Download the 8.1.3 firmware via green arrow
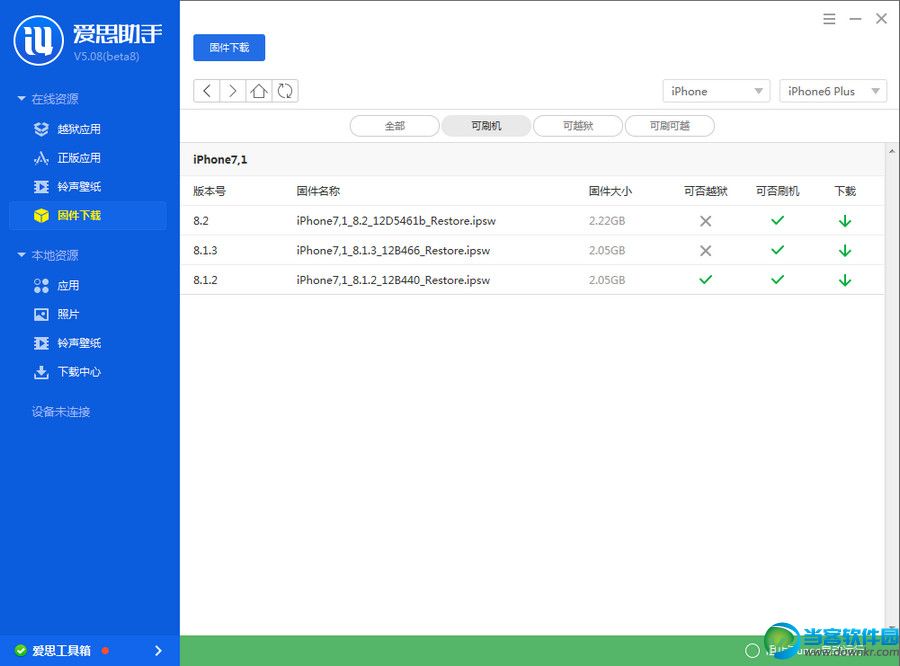 [x=845, y=251]
